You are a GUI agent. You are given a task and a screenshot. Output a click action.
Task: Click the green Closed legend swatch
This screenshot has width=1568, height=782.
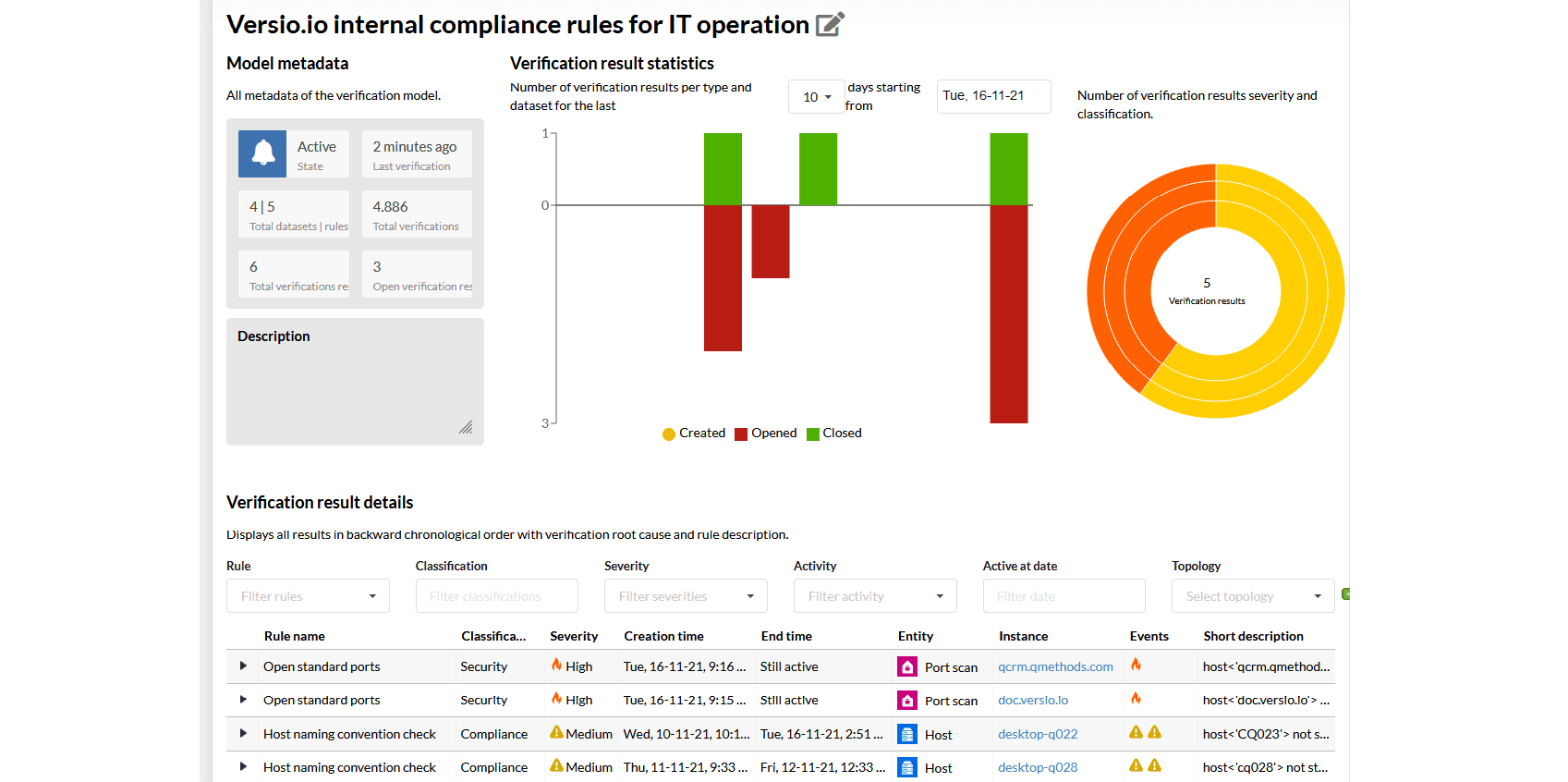(x=813, y=434)
